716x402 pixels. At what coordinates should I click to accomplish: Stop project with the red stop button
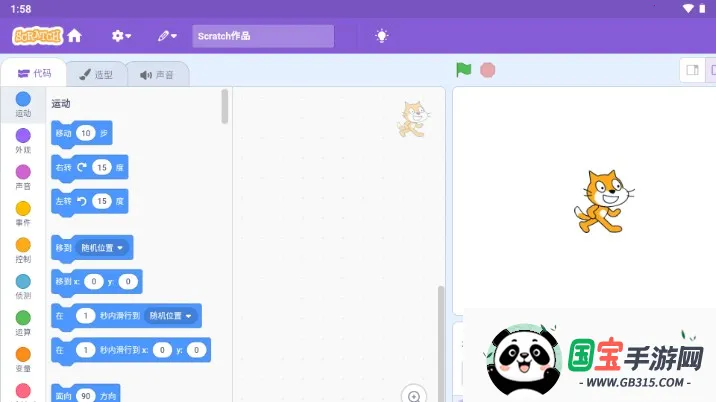pyautogui.click(x=488, y=70)
